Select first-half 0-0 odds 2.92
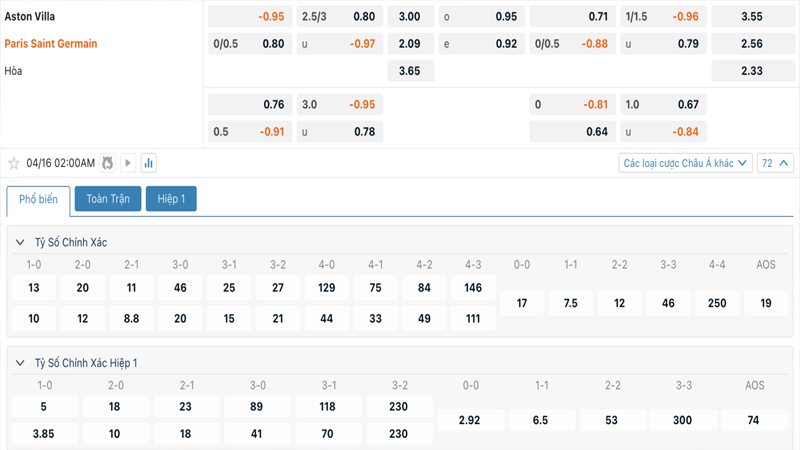800x450 pixels. (x=467, y=421)
